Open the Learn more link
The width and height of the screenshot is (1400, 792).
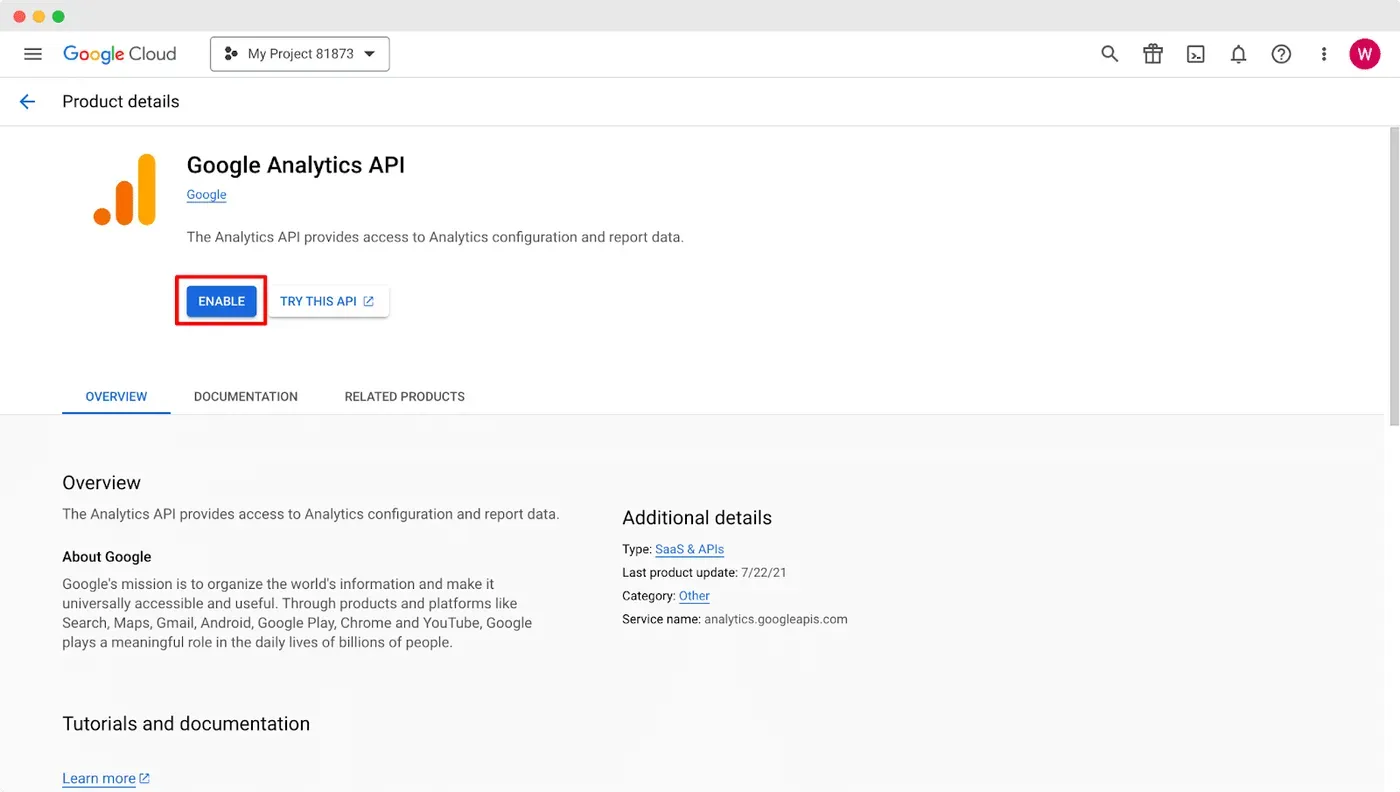106,778
